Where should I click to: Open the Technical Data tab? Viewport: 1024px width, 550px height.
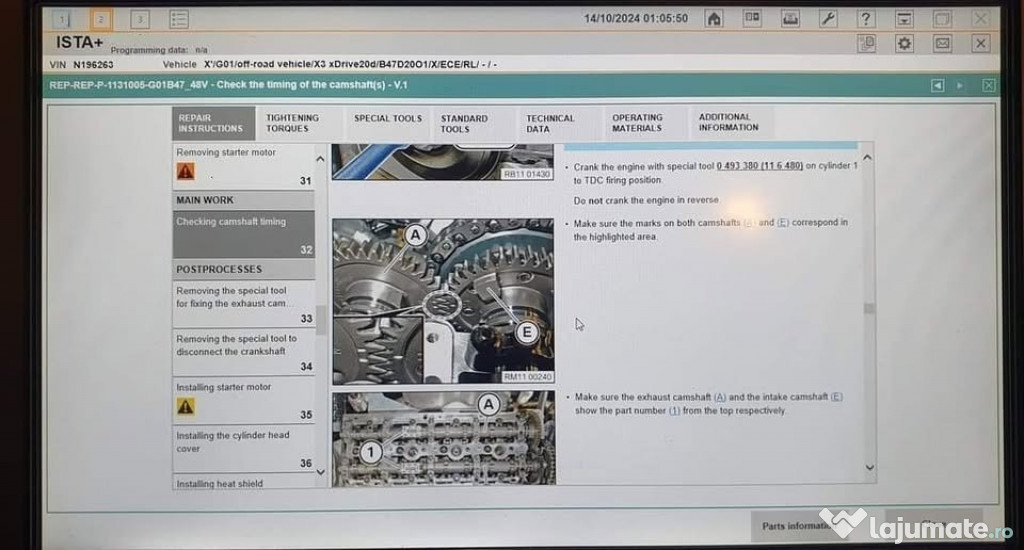[x=550, y=123]
